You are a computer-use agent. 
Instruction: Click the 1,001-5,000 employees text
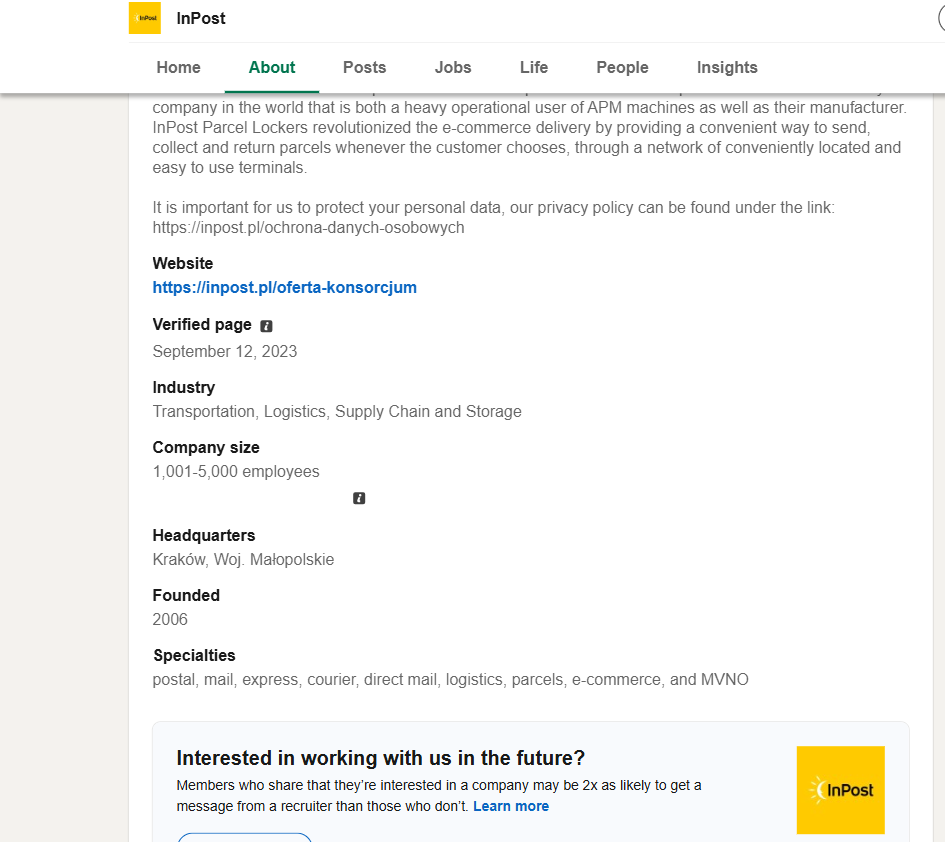click(x=236, y=472)
